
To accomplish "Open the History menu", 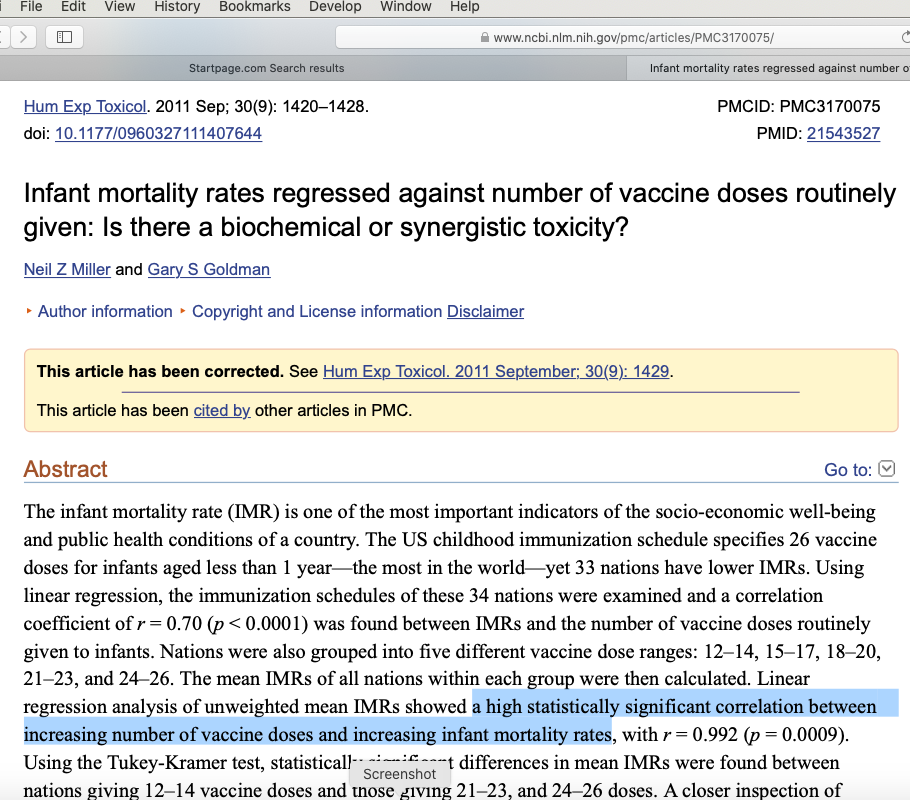I will coord(177,7).
